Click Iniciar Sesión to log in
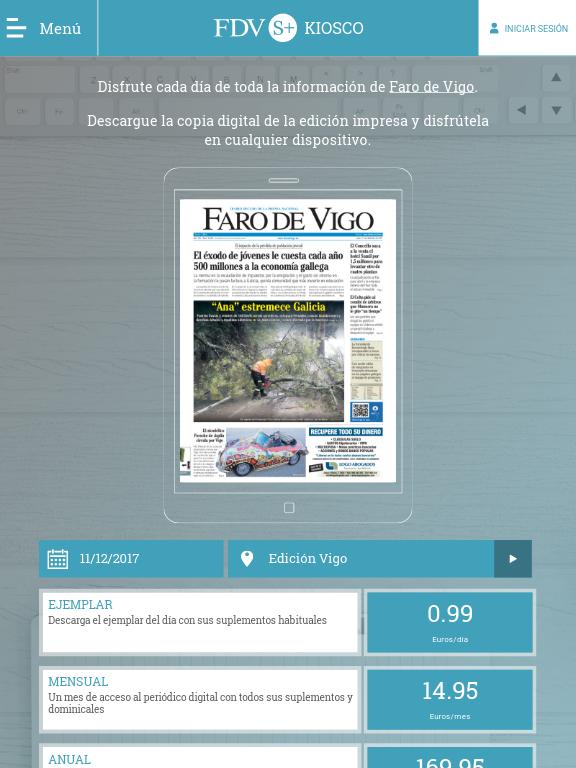 (536, 28)
